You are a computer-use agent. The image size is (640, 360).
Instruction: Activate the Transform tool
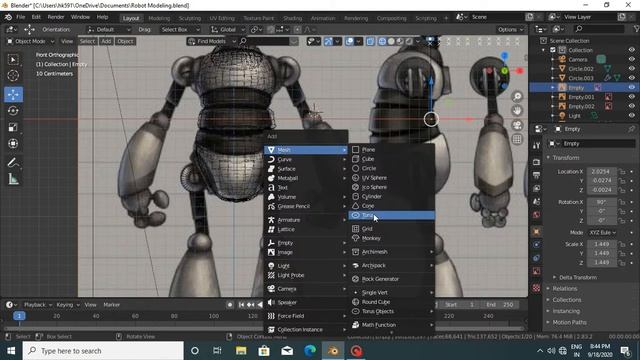(13, 144)
